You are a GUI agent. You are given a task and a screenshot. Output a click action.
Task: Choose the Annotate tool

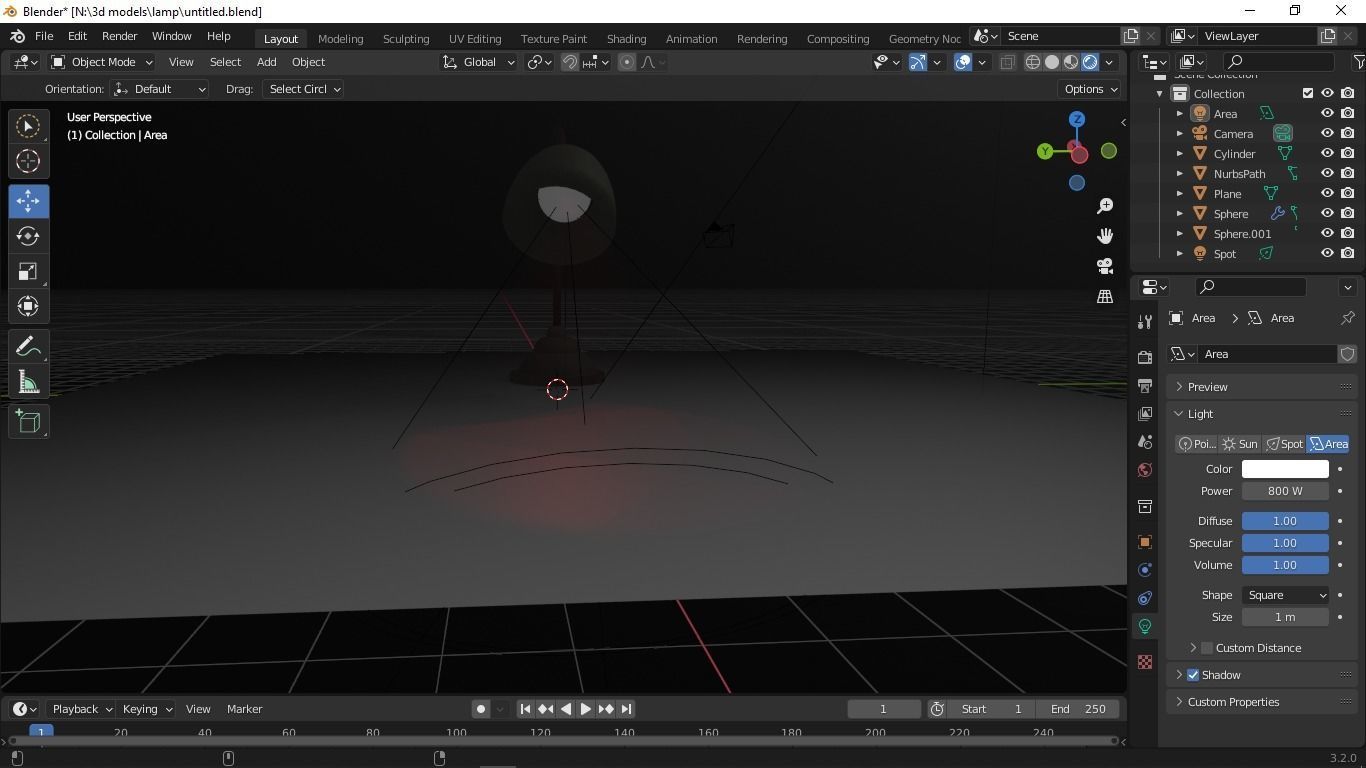tap(28, 347)
